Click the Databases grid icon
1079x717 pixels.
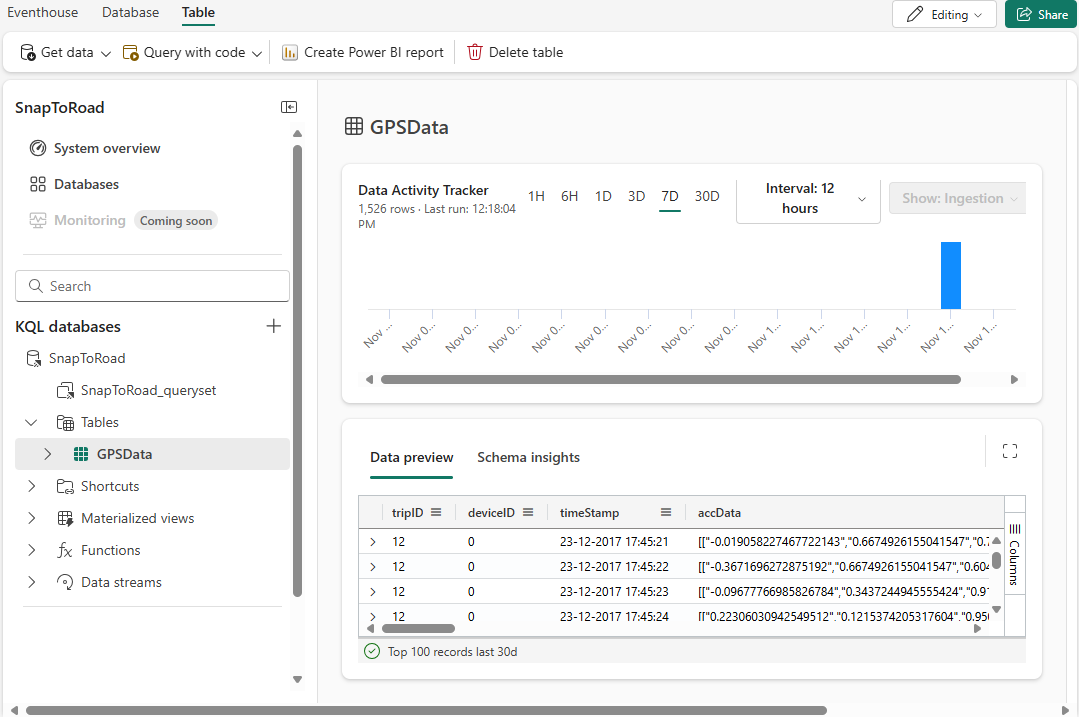click(x=38, y=184)
